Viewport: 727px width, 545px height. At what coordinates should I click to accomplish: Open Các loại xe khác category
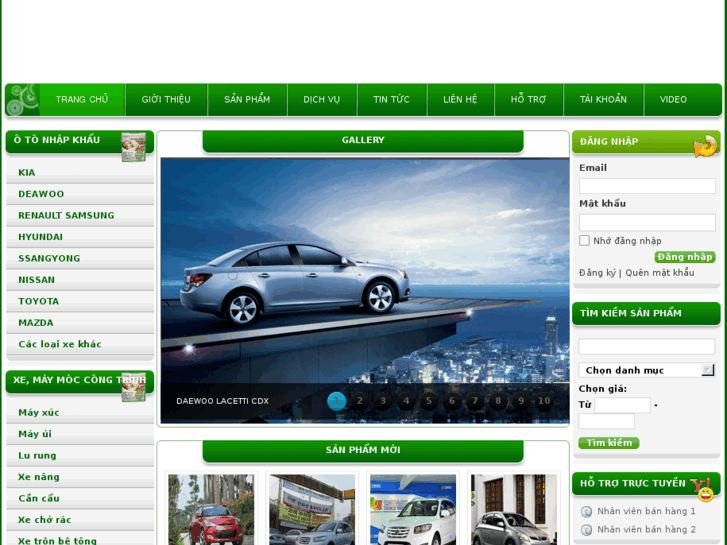(x=60, y=344)
